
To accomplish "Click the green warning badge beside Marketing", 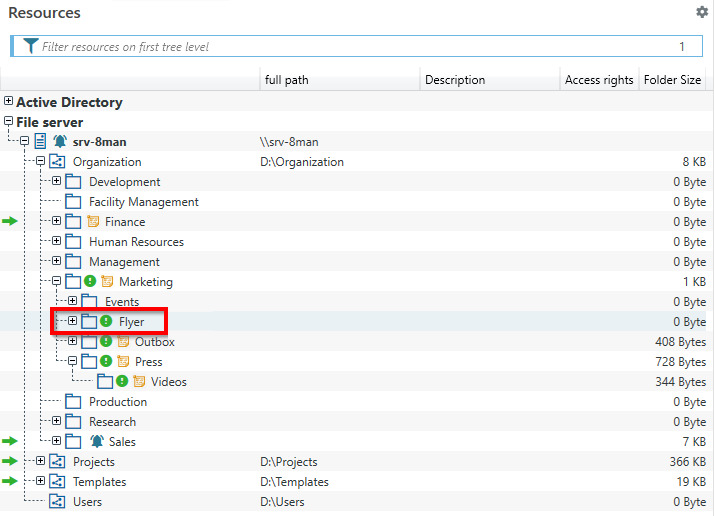I will tap(90, 282).
